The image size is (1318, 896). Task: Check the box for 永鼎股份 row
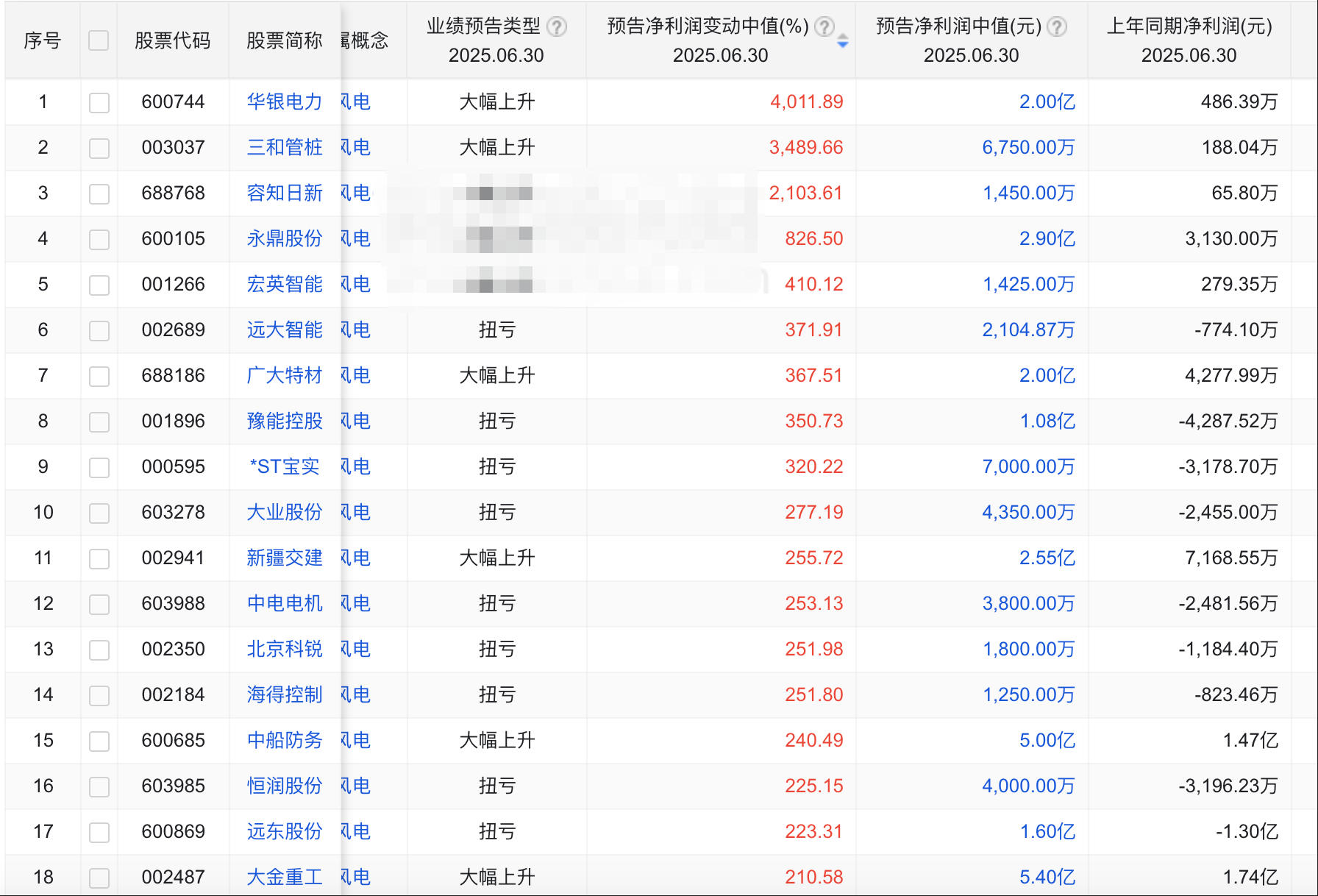(x=99, y=239)
